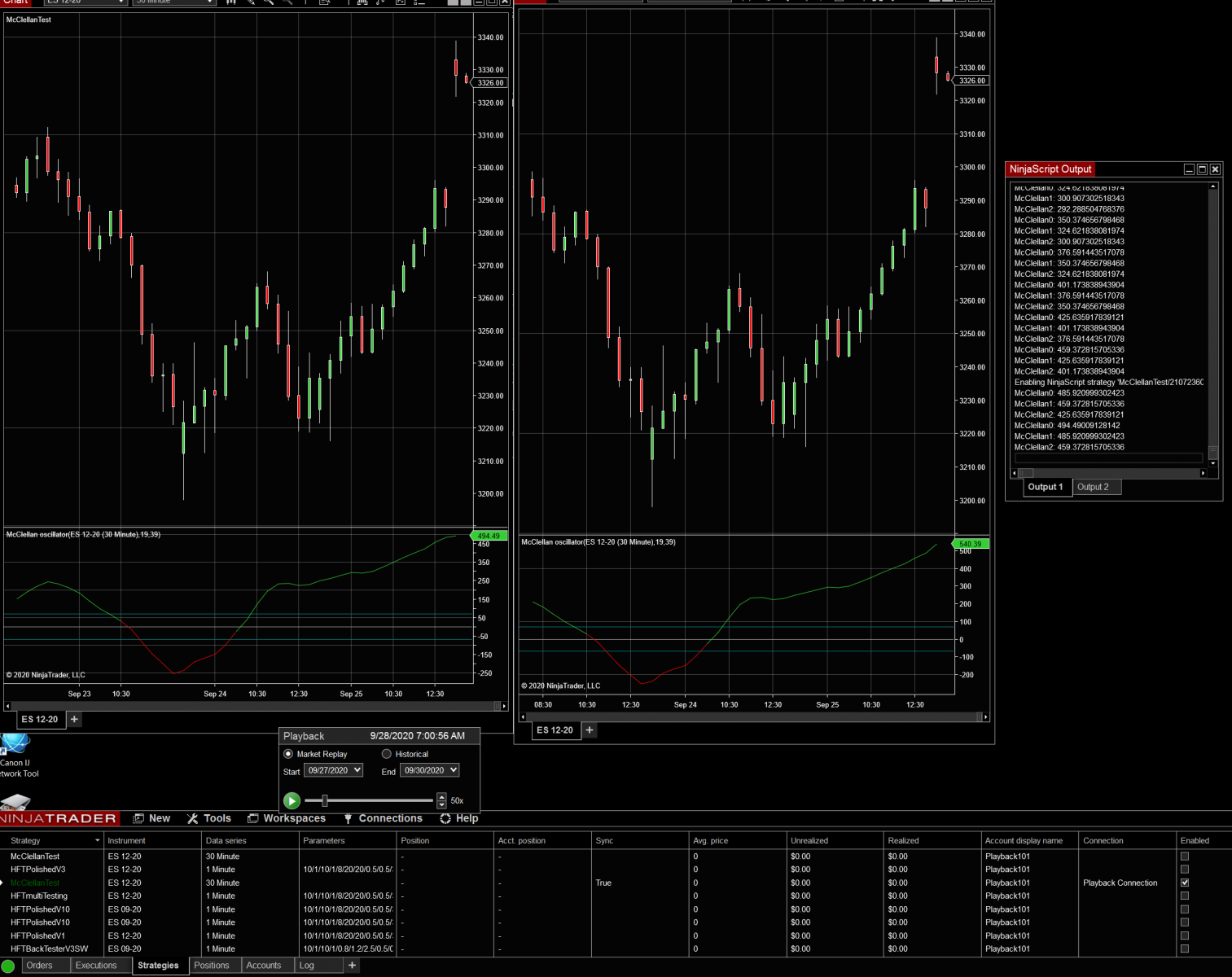Click the playback speed slider handle
This screenshot has height=977, width=1232.
(325, 800)
